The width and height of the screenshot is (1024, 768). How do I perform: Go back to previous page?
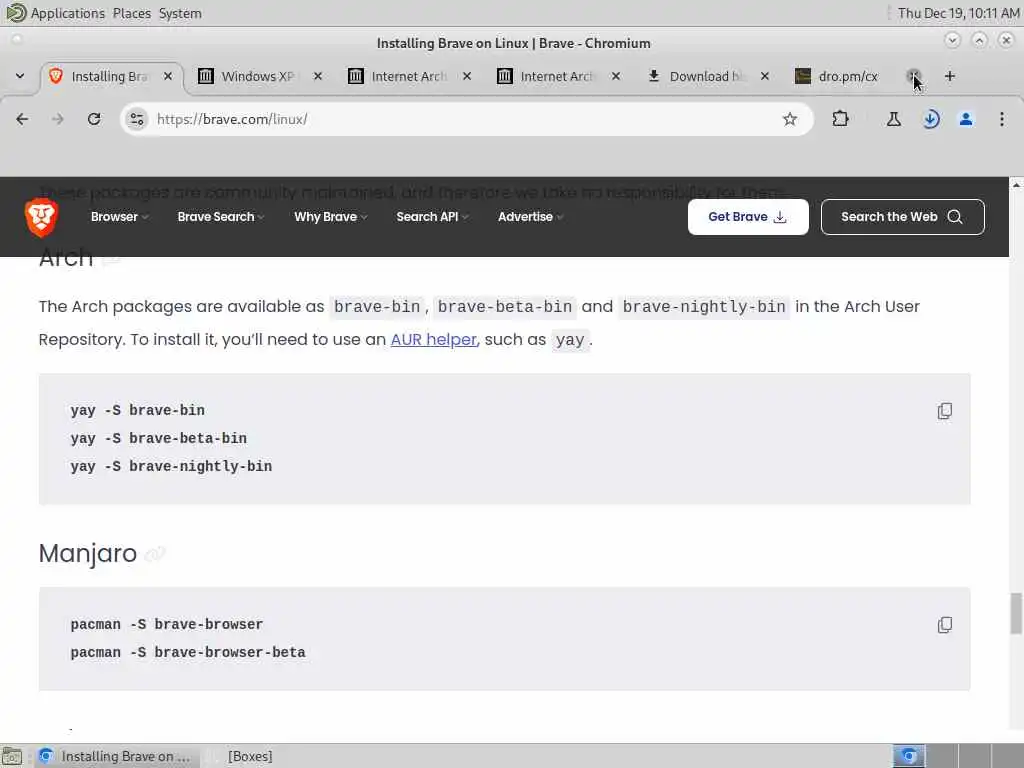22,119
